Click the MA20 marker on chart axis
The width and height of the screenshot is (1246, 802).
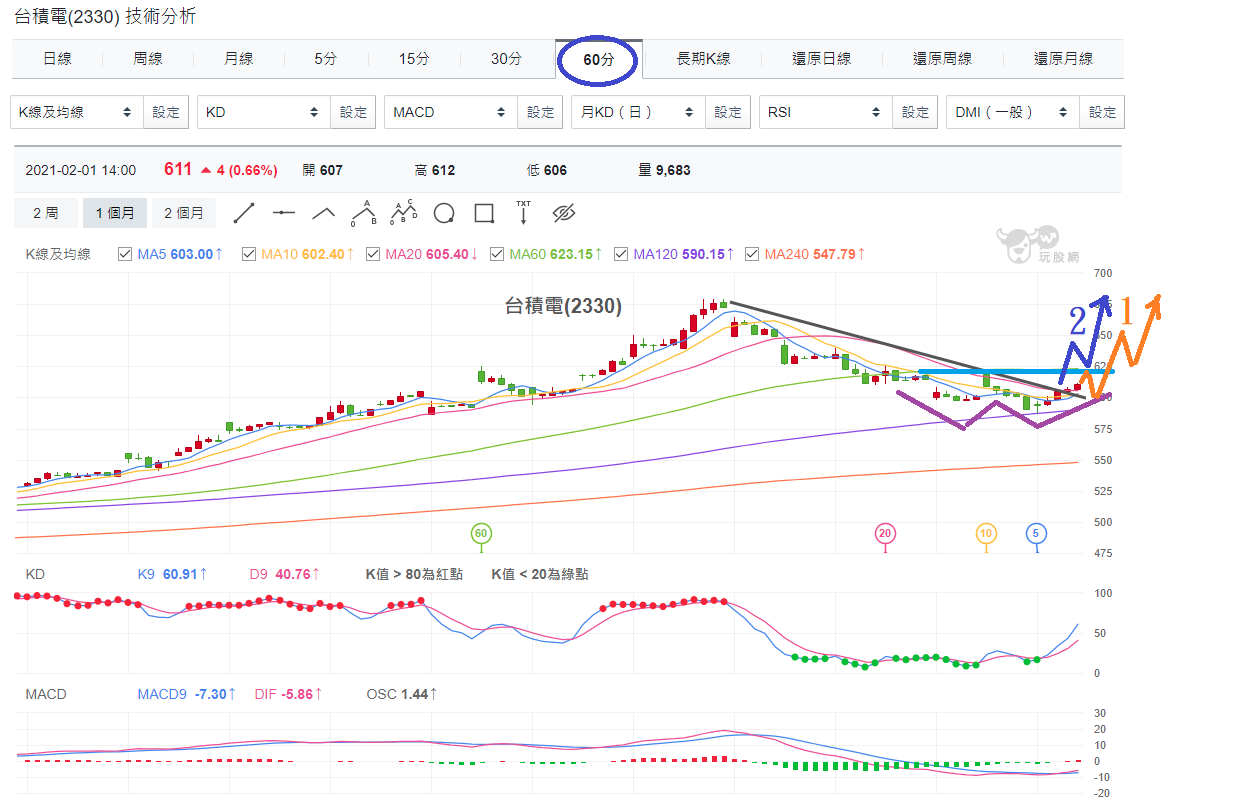884,534
